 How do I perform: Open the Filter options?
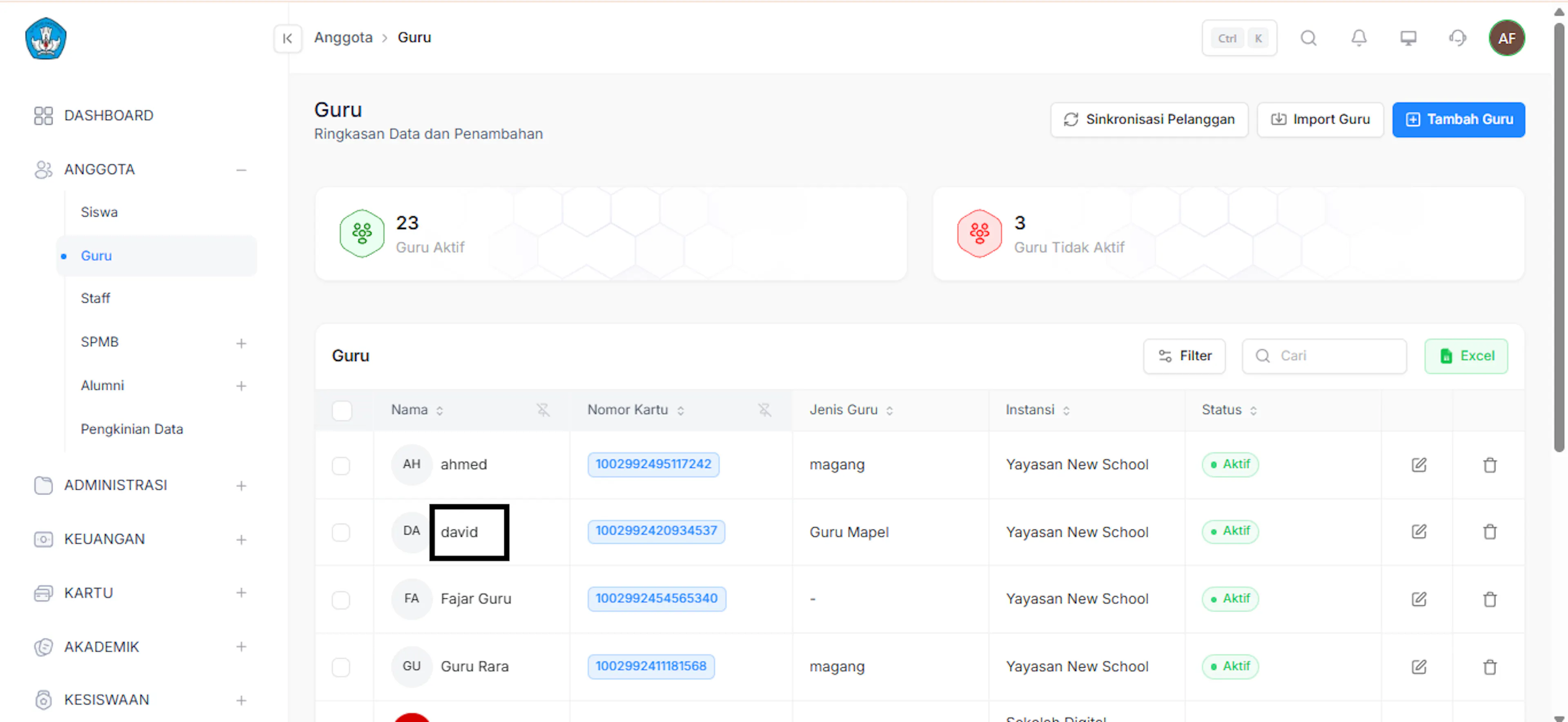(1185, 356)
